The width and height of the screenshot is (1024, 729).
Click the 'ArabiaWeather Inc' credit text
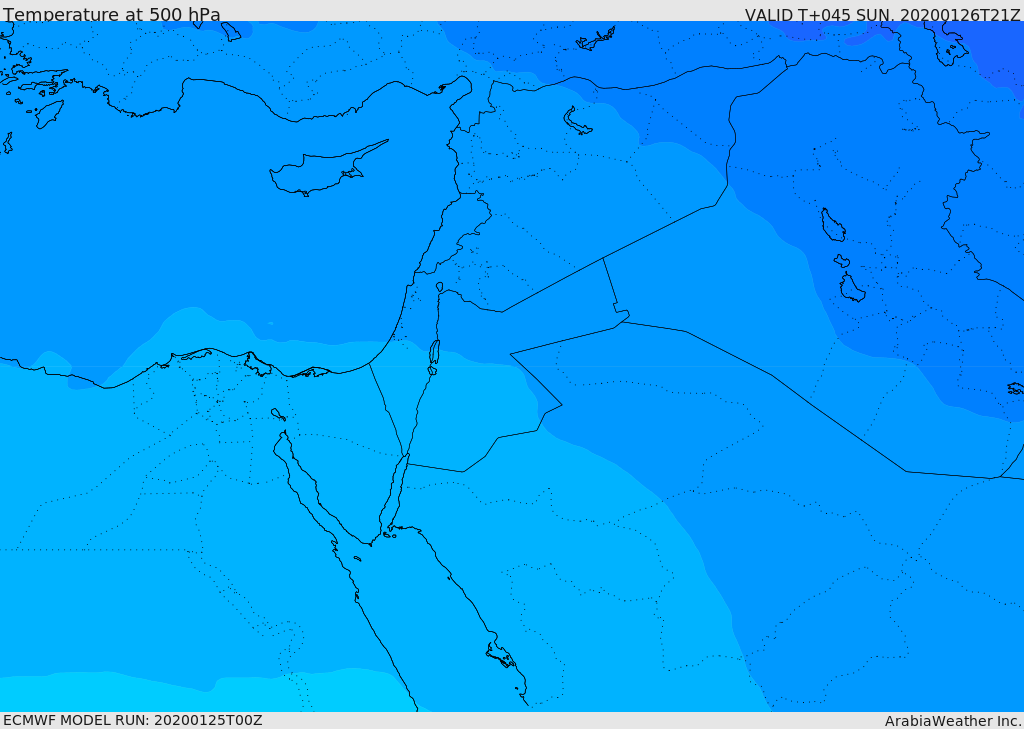tap(953, 721)
